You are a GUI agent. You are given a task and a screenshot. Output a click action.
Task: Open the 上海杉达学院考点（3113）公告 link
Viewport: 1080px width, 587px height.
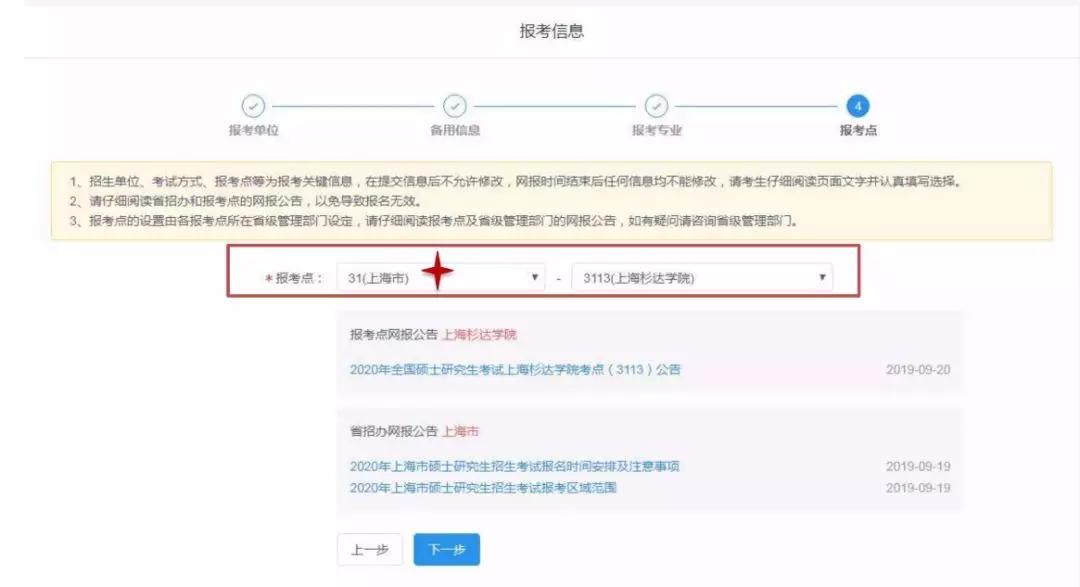[x=515, y=370]
